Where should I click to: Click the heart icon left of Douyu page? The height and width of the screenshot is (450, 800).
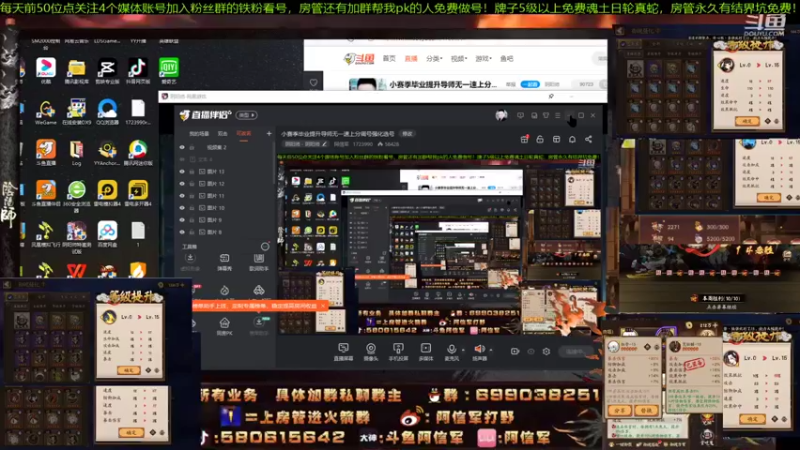click(313, 82)
